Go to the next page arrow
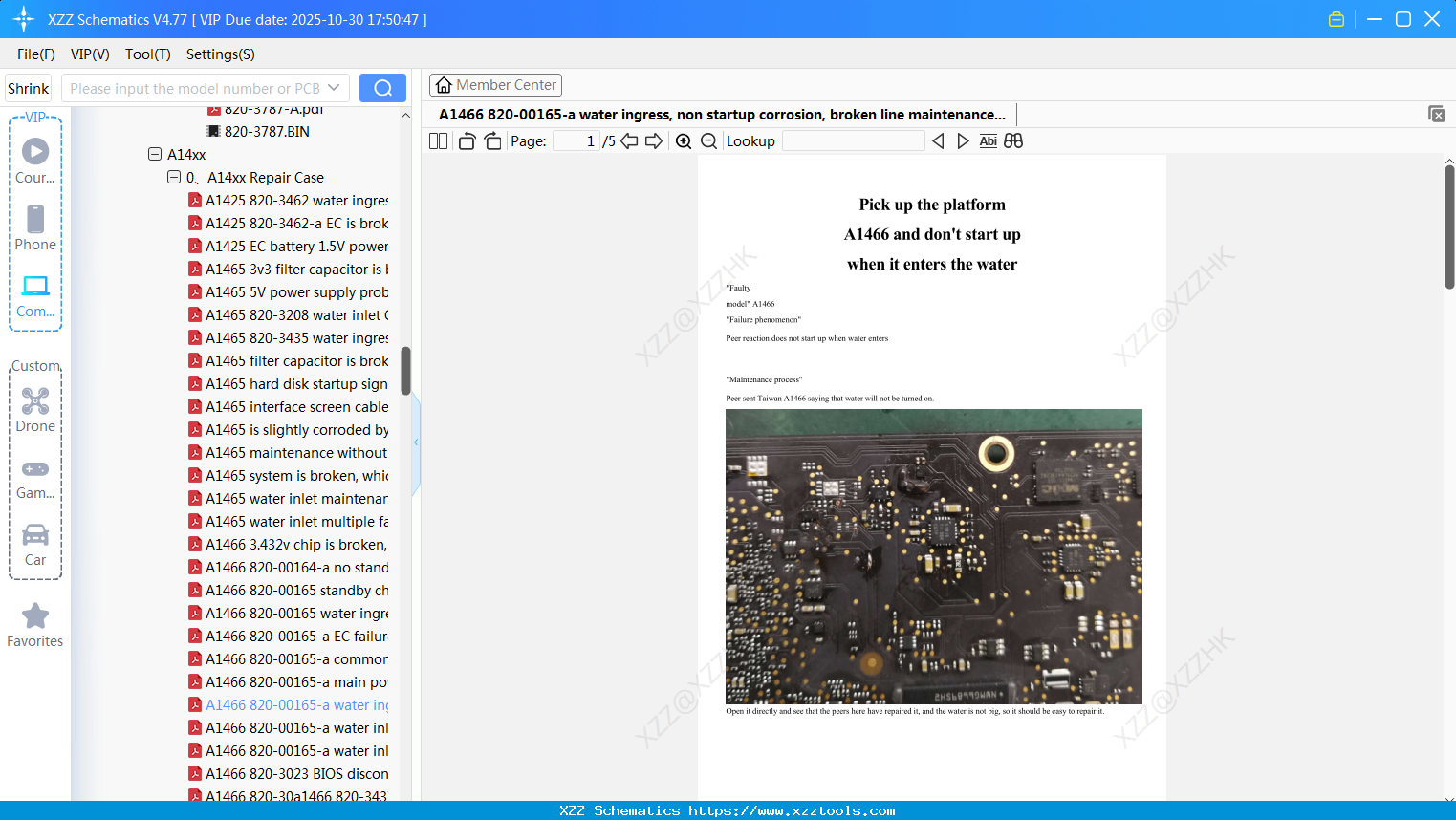 point(654,141)
